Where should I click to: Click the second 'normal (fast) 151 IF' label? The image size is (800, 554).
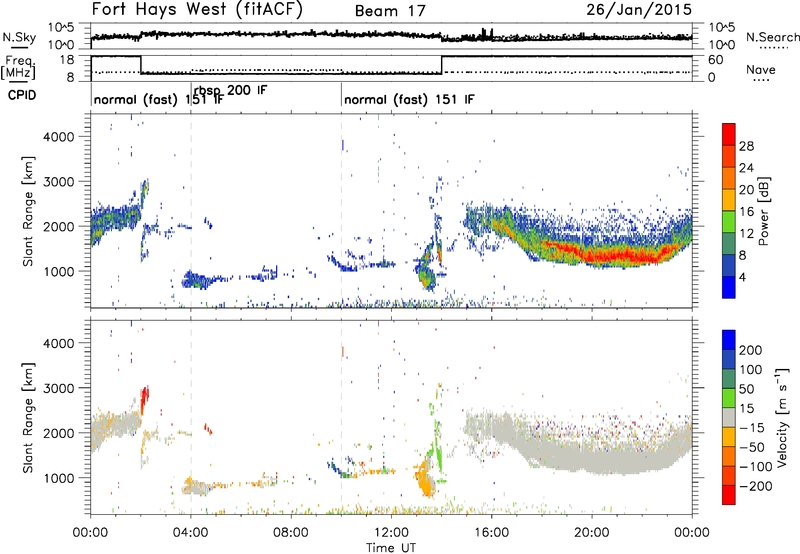409,99
